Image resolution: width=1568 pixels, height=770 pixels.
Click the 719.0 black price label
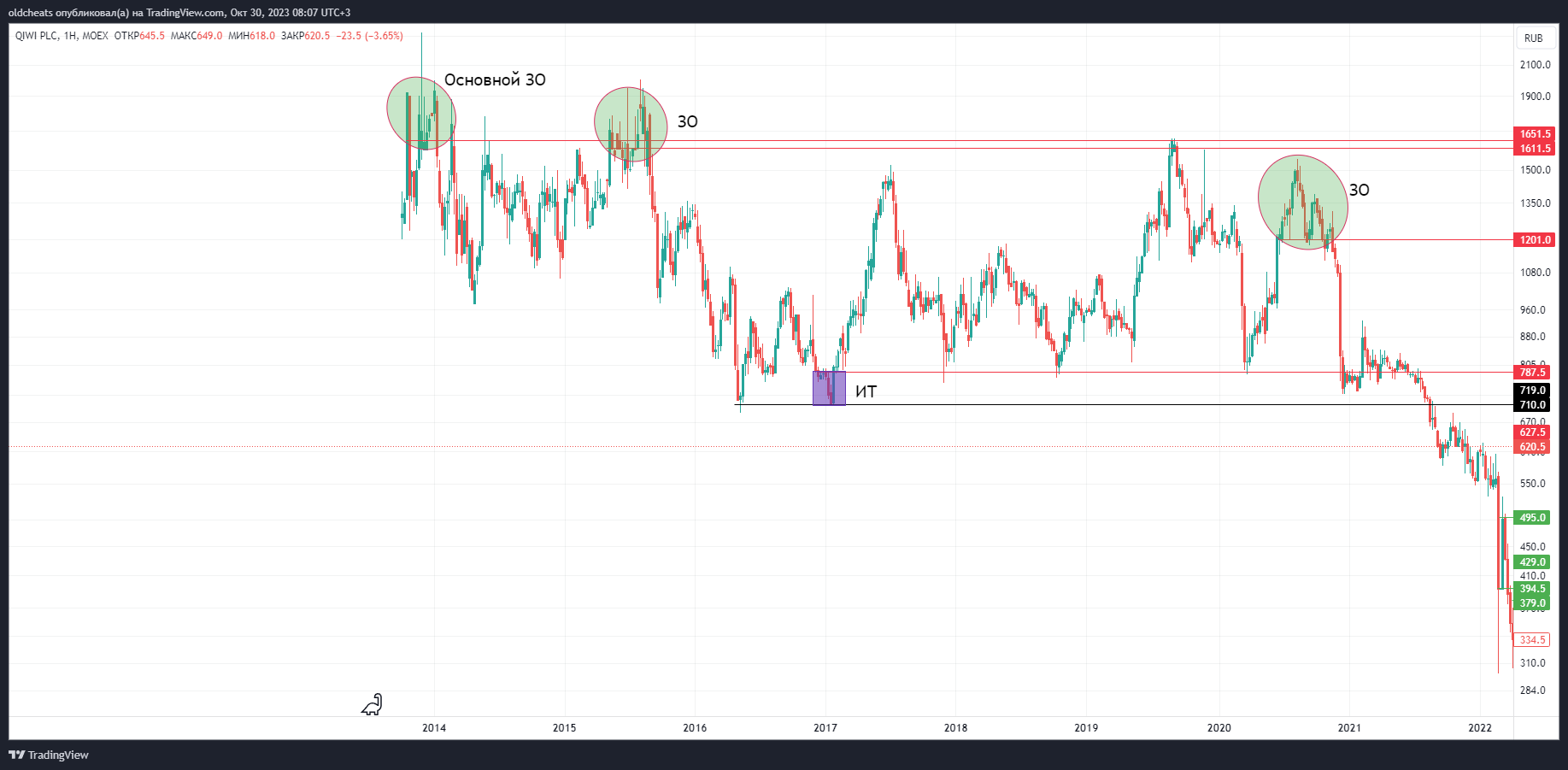[1532, 391]
